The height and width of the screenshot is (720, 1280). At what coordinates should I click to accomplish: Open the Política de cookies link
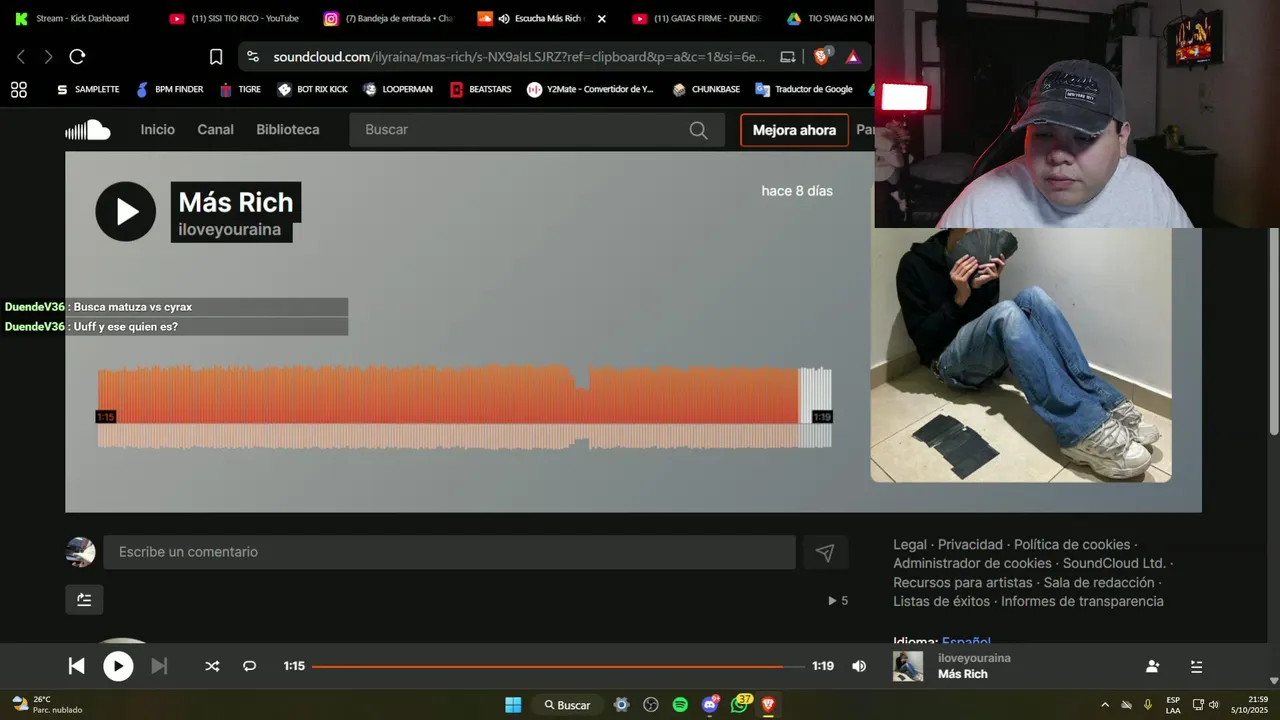pyautogui.click(x=1072, y=545)
